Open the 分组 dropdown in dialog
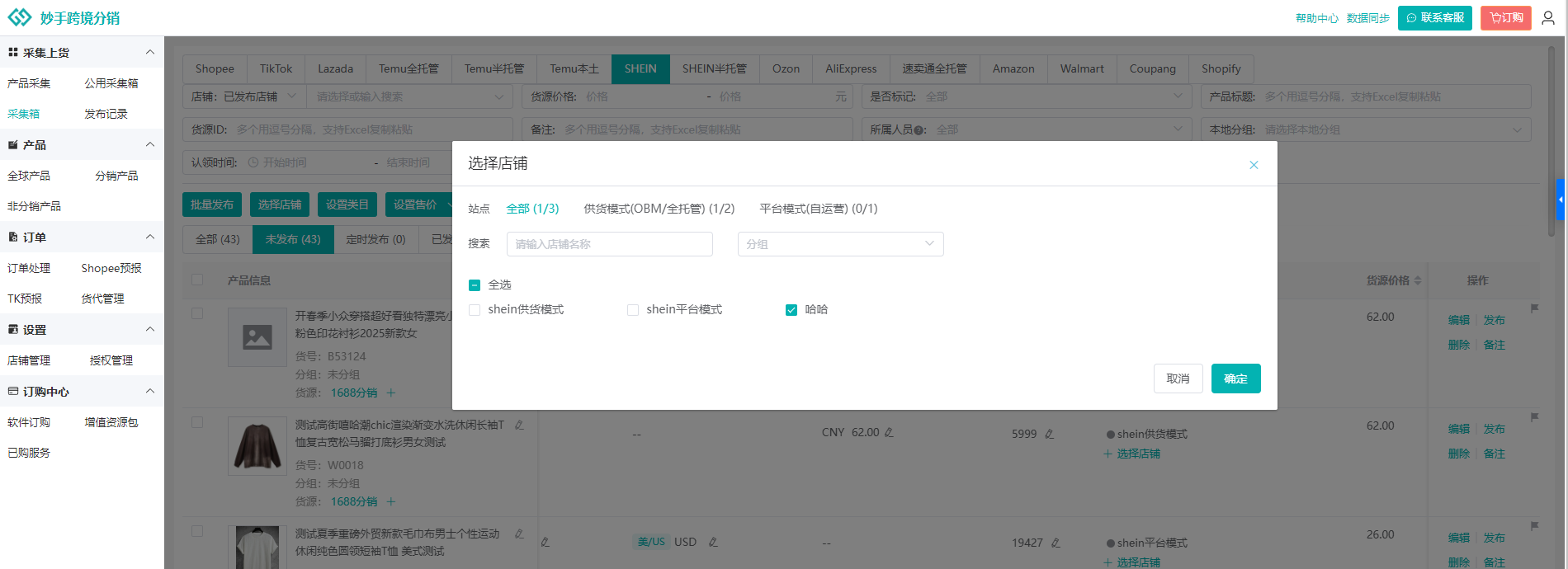The width and height of the screenshot is (1568, 569). tap(840, 244)
